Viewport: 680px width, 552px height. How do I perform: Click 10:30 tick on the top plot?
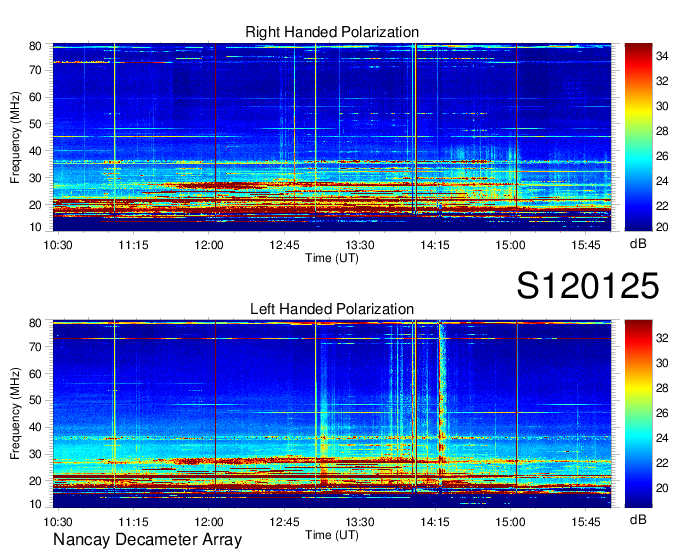coord(58,245)
